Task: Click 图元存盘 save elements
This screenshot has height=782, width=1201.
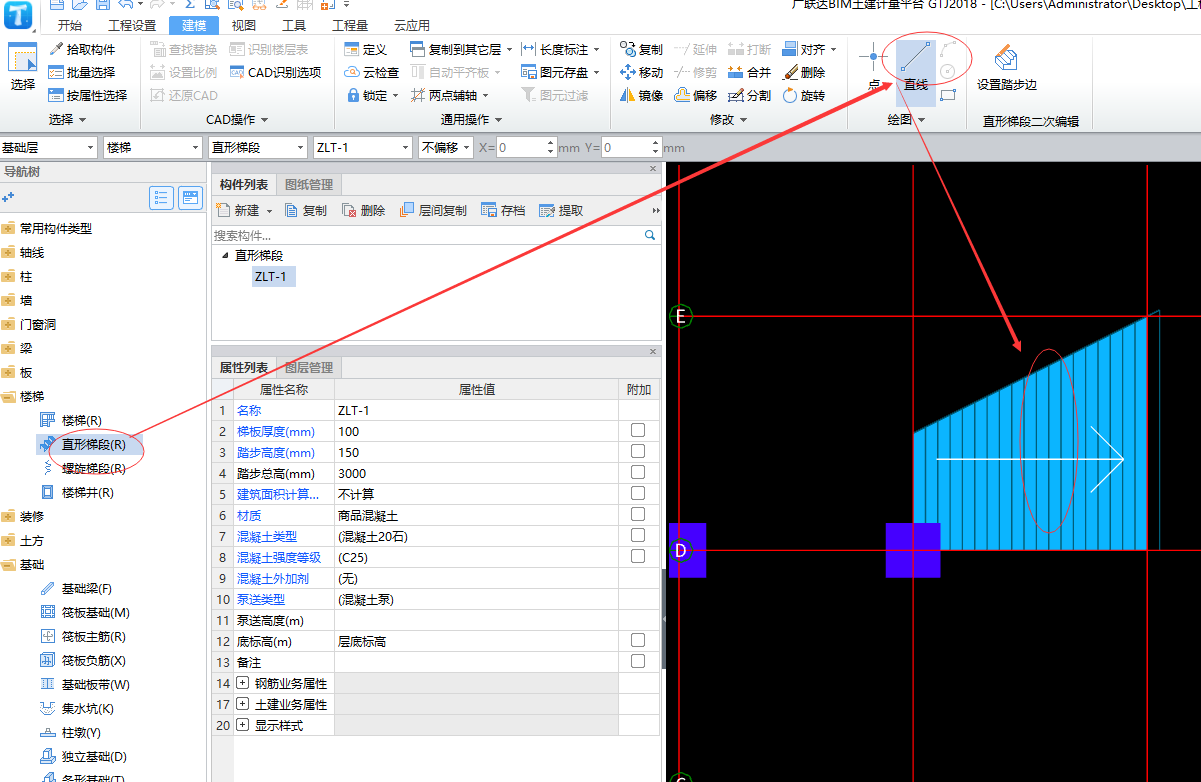Action: tap(561, 72)
